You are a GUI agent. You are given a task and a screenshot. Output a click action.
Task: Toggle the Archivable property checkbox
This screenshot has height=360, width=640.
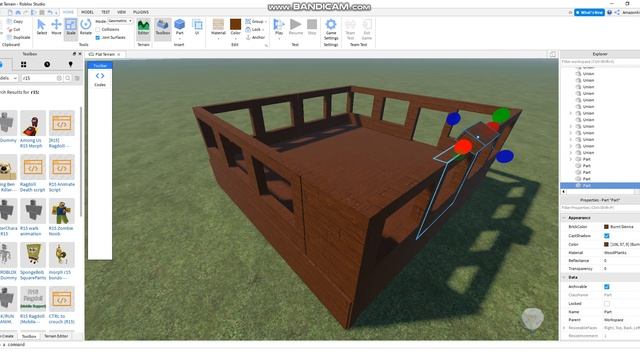click(x=607, y=287)
